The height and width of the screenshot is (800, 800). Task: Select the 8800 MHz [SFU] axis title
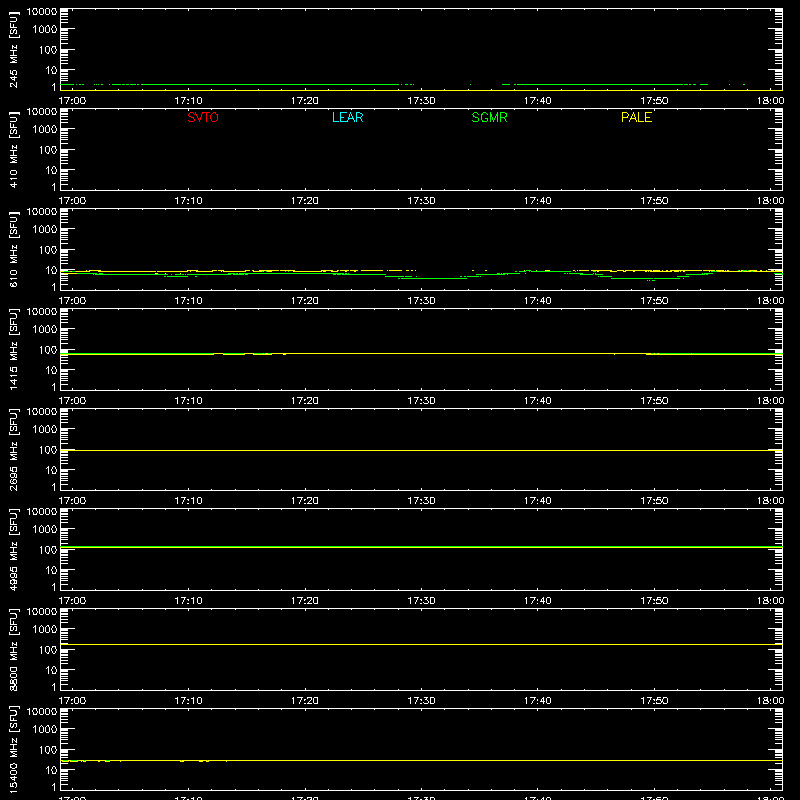[13, 649]
